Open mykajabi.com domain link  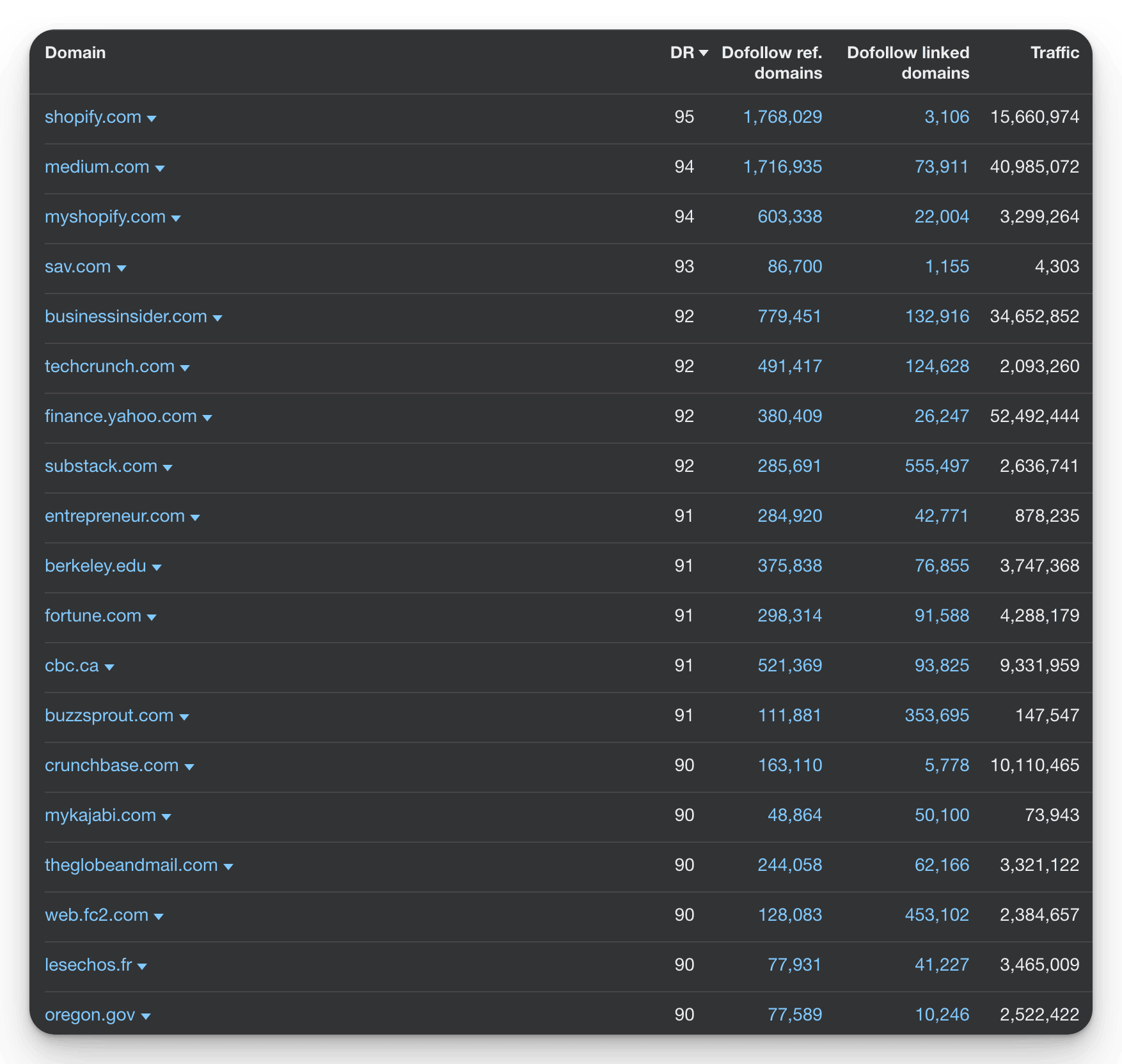coord(100,815)
